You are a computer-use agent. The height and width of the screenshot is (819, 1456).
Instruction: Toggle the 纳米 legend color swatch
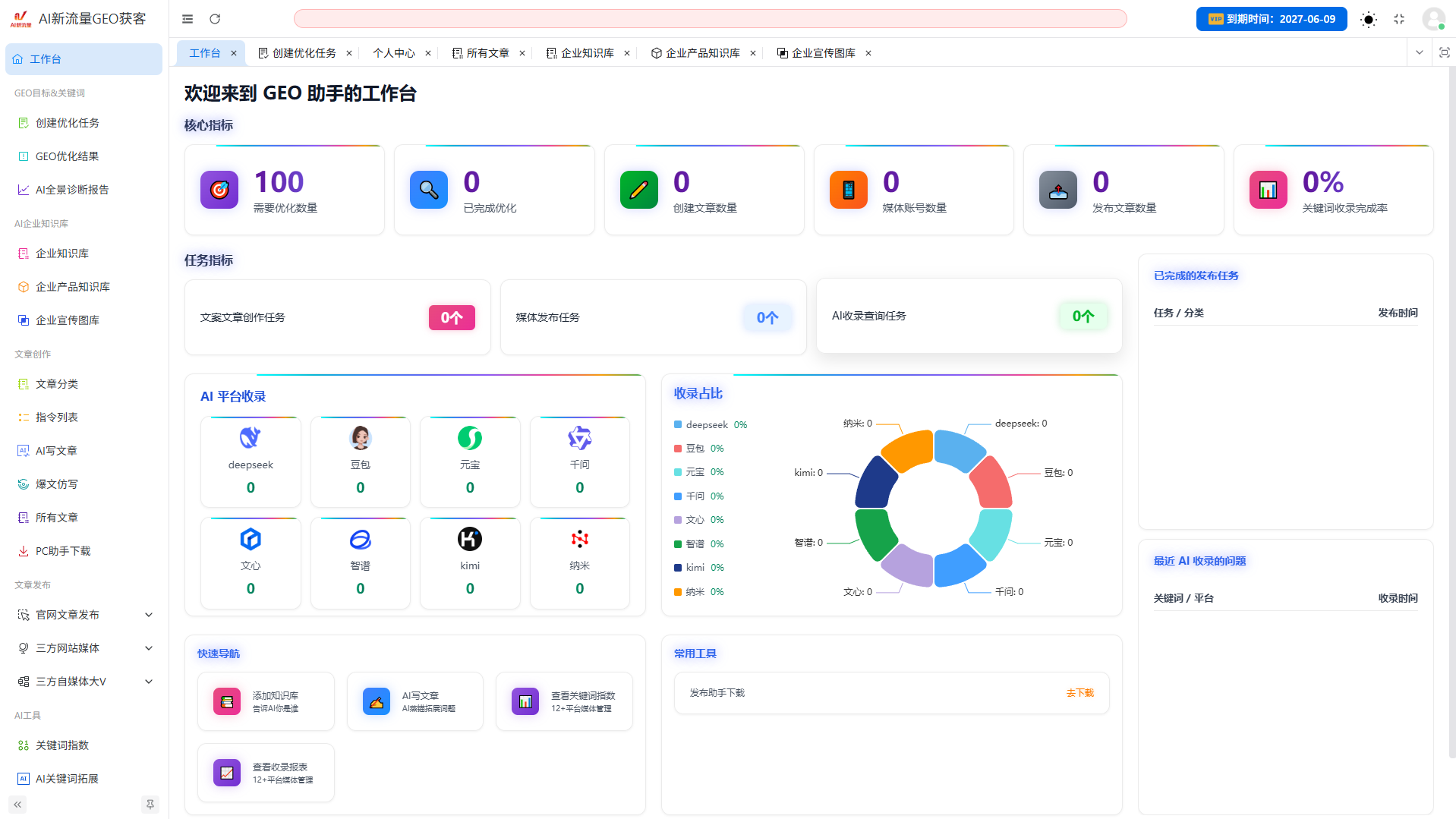click(x=678, y=592)
